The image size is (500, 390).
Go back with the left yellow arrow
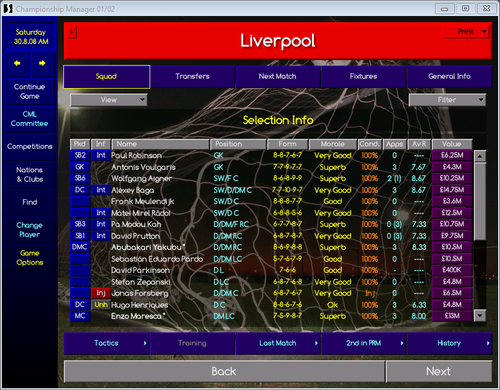click(17, 63)
